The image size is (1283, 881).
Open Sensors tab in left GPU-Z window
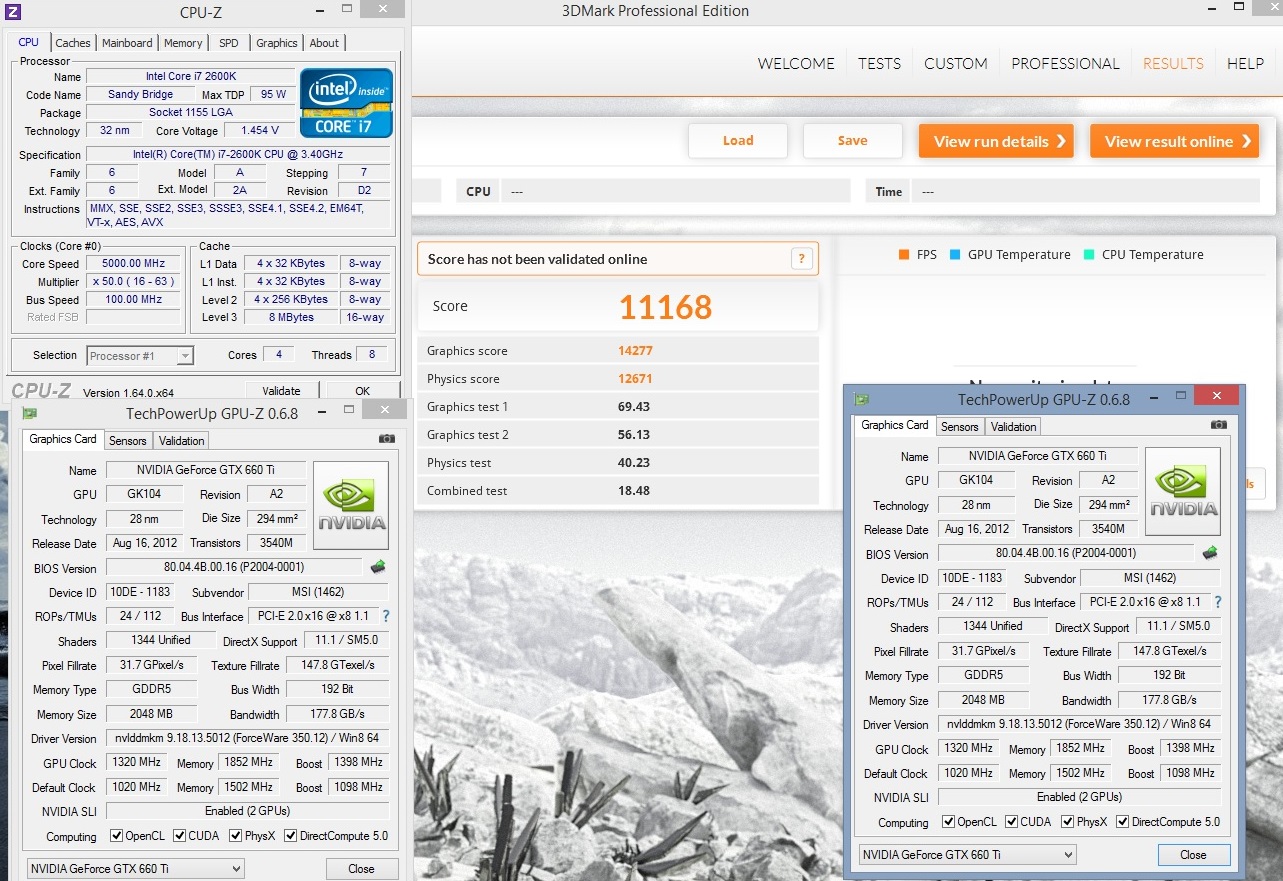128,440
